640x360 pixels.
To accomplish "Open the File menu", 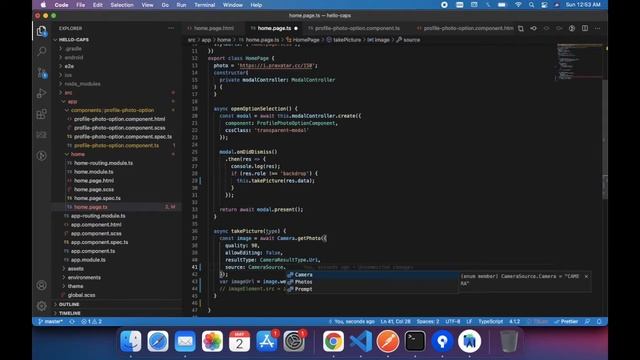I will coord(81,5).
